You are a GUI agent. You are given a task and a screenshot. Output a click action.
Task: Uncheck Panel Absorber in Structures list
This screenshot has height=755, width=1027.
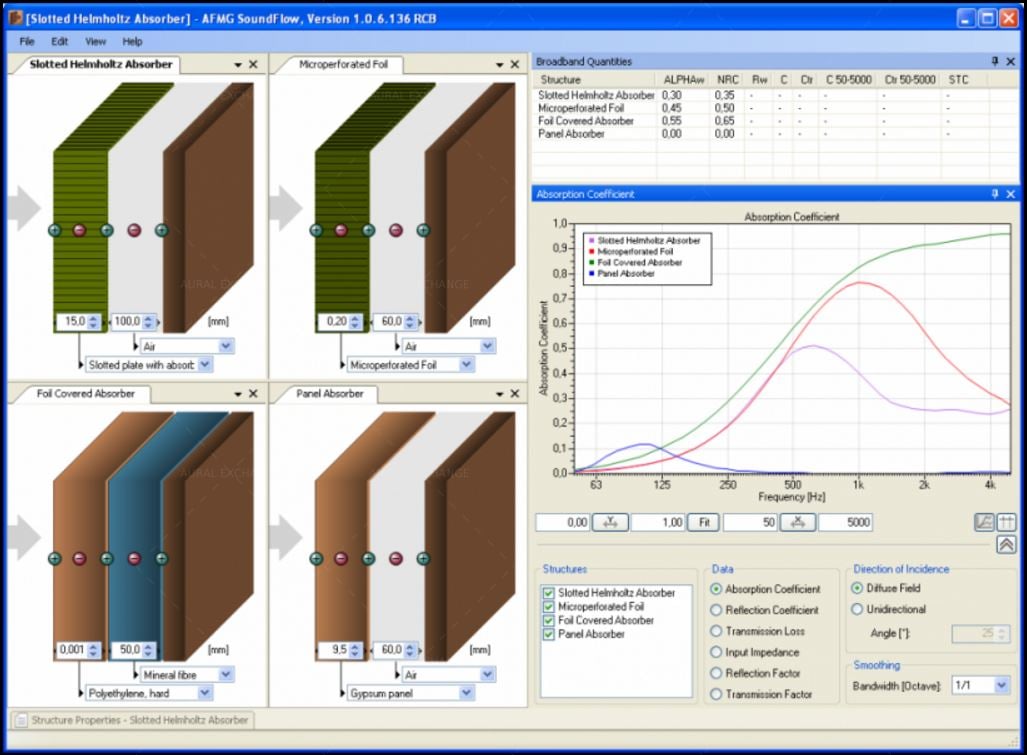tap(548, 634)
